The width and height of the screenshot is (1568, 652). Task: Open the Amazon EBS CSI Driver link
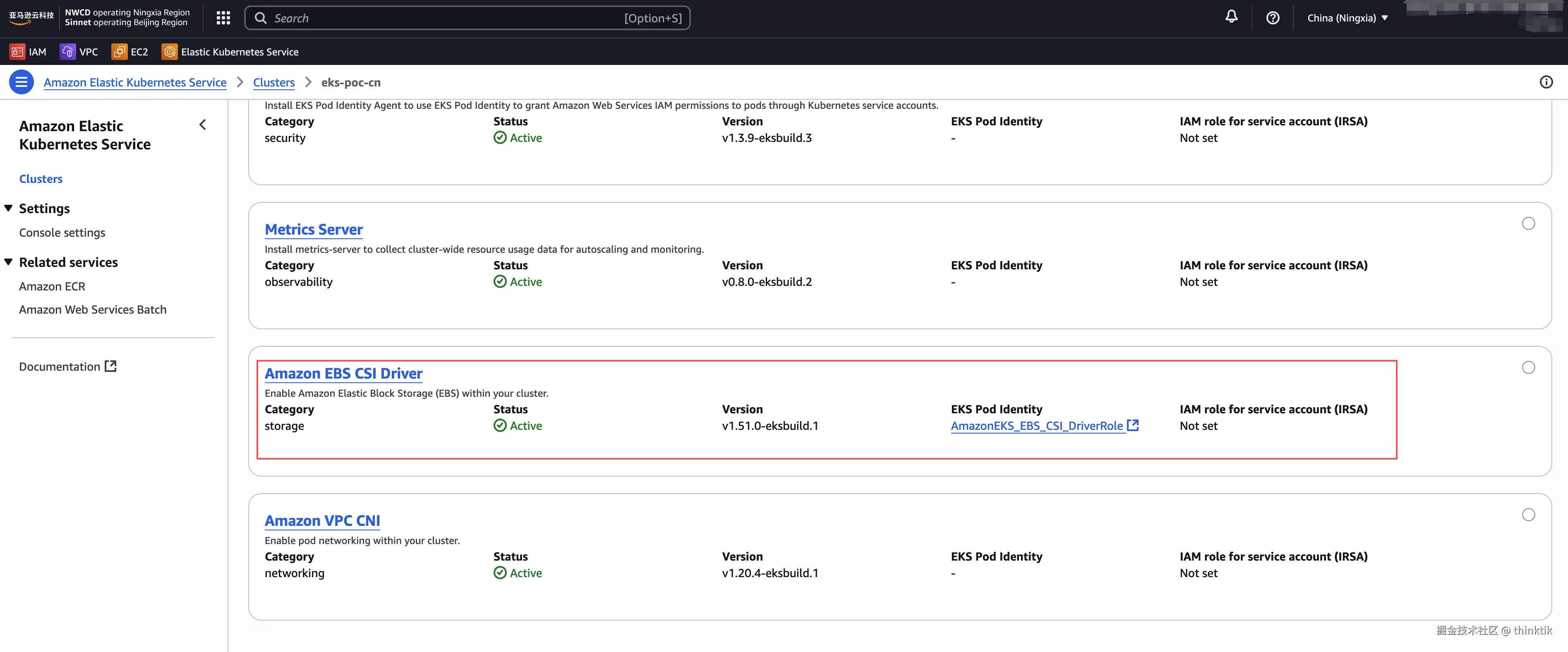(343, 373)
